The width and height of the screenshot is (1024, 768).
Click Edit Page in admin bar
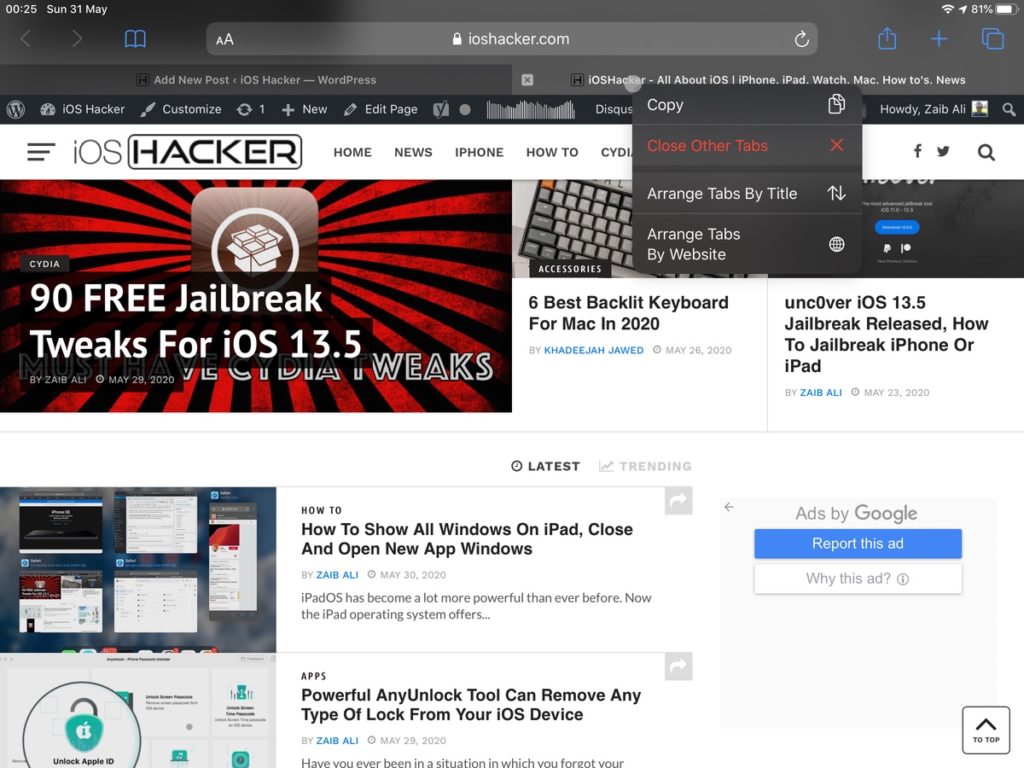(381, 109)
